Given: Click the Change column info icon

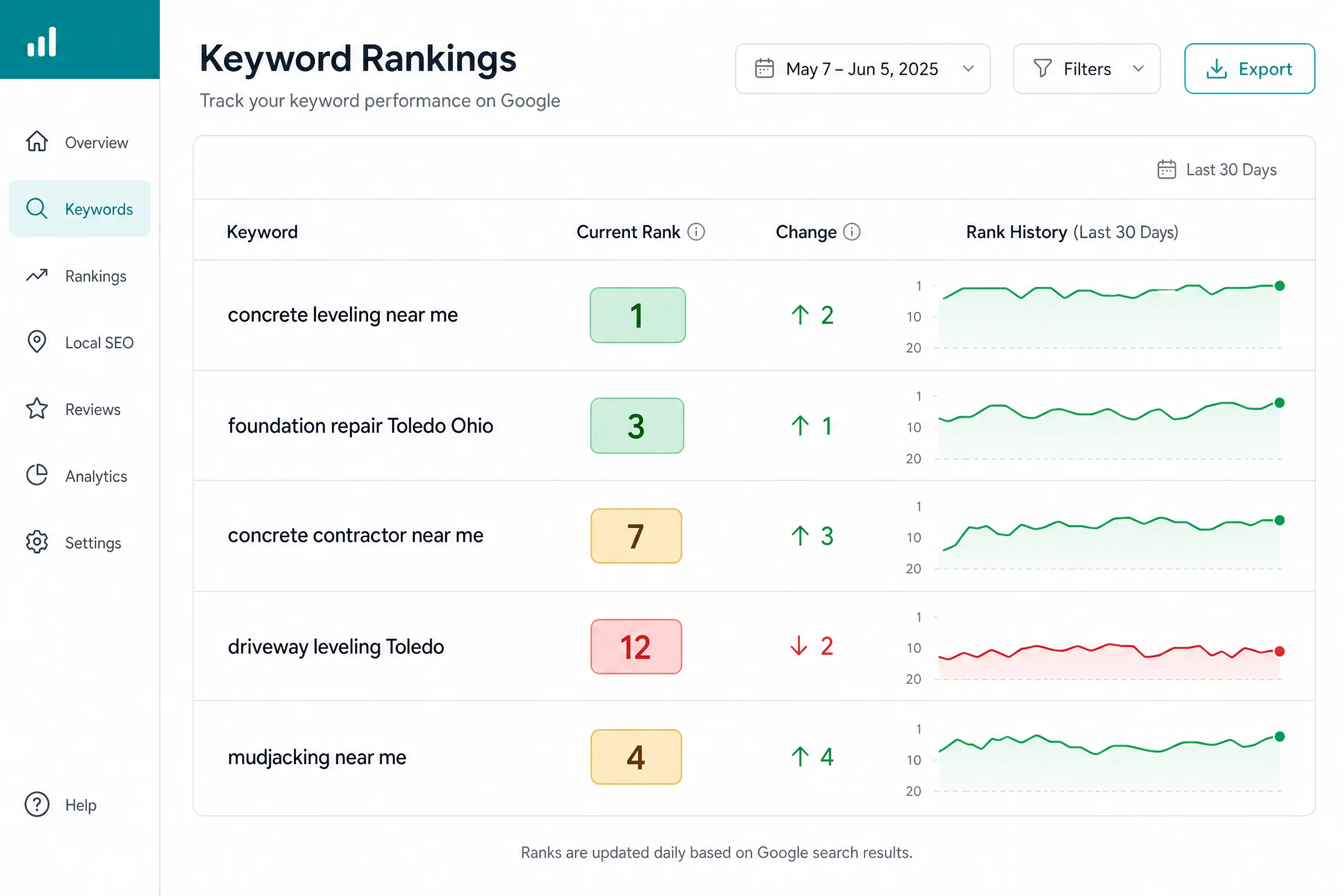Looking at the screenshot, I should coord(852,232).
